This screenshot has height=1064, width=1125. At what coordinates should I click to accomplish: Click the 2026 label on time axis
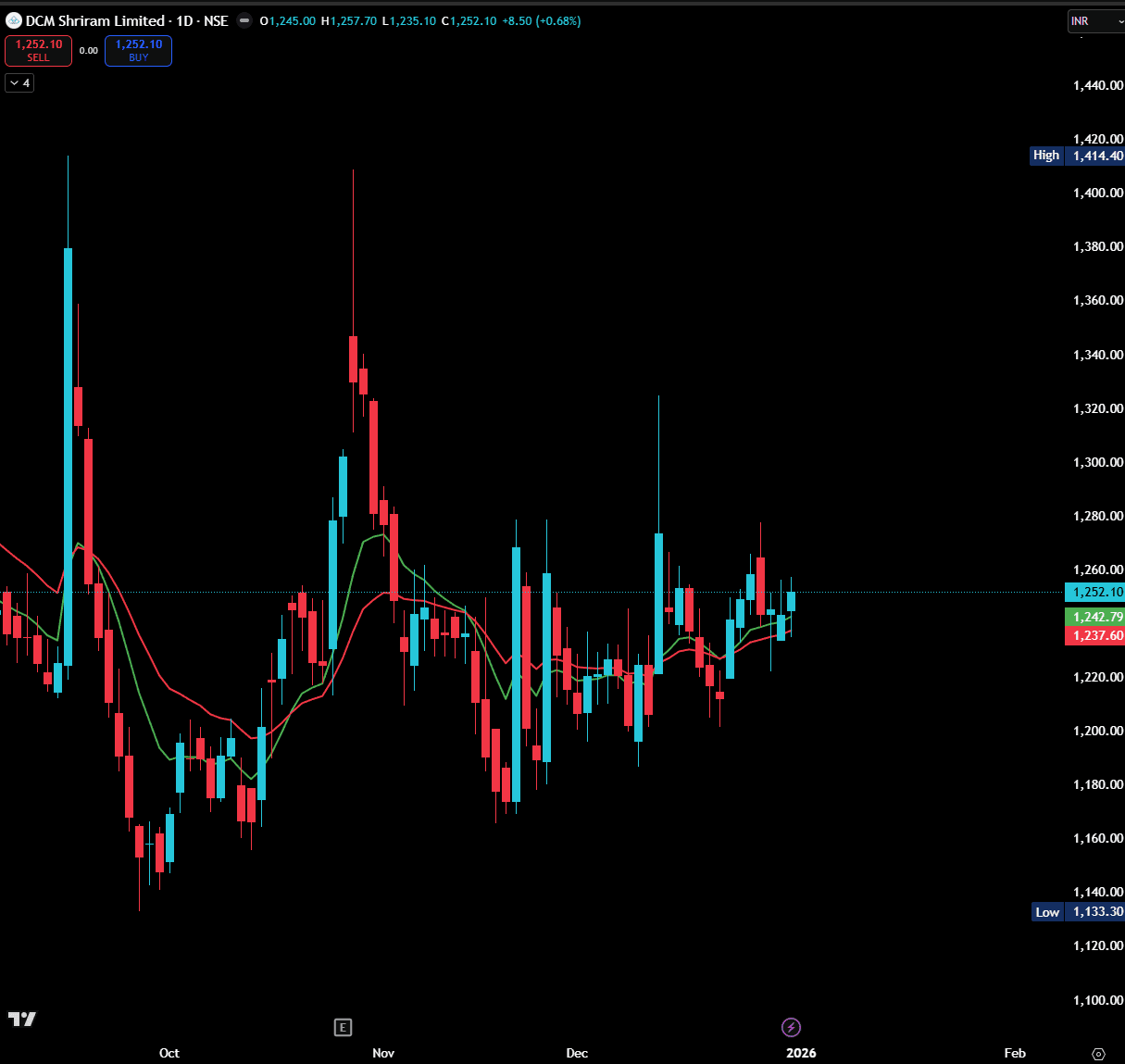tap(801, 1053)
